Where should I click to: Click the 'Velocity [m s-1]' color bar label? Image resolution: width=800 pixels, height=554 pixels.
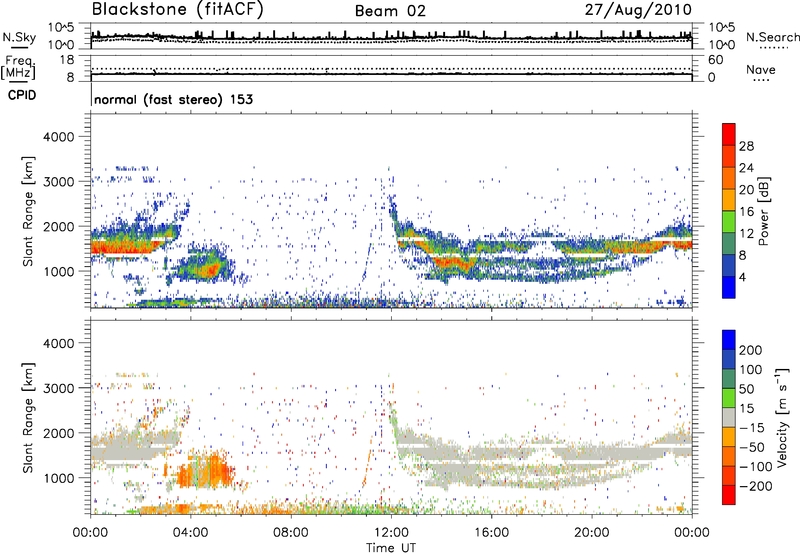click(x=782, y=418)
